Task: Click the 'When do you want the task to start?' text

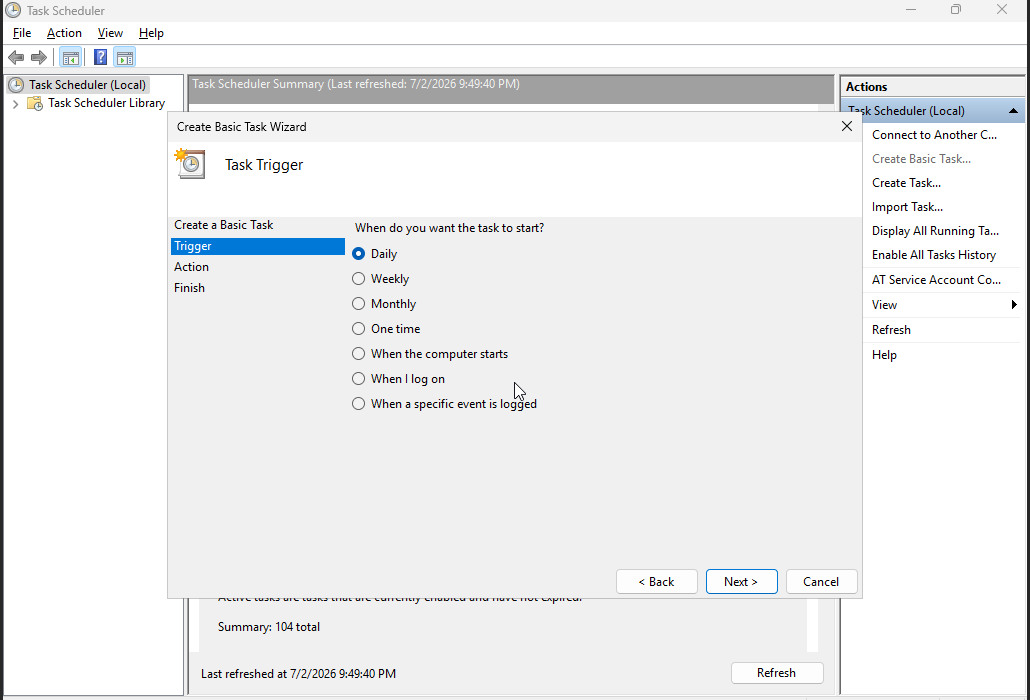Action: (x=449, y=228)
